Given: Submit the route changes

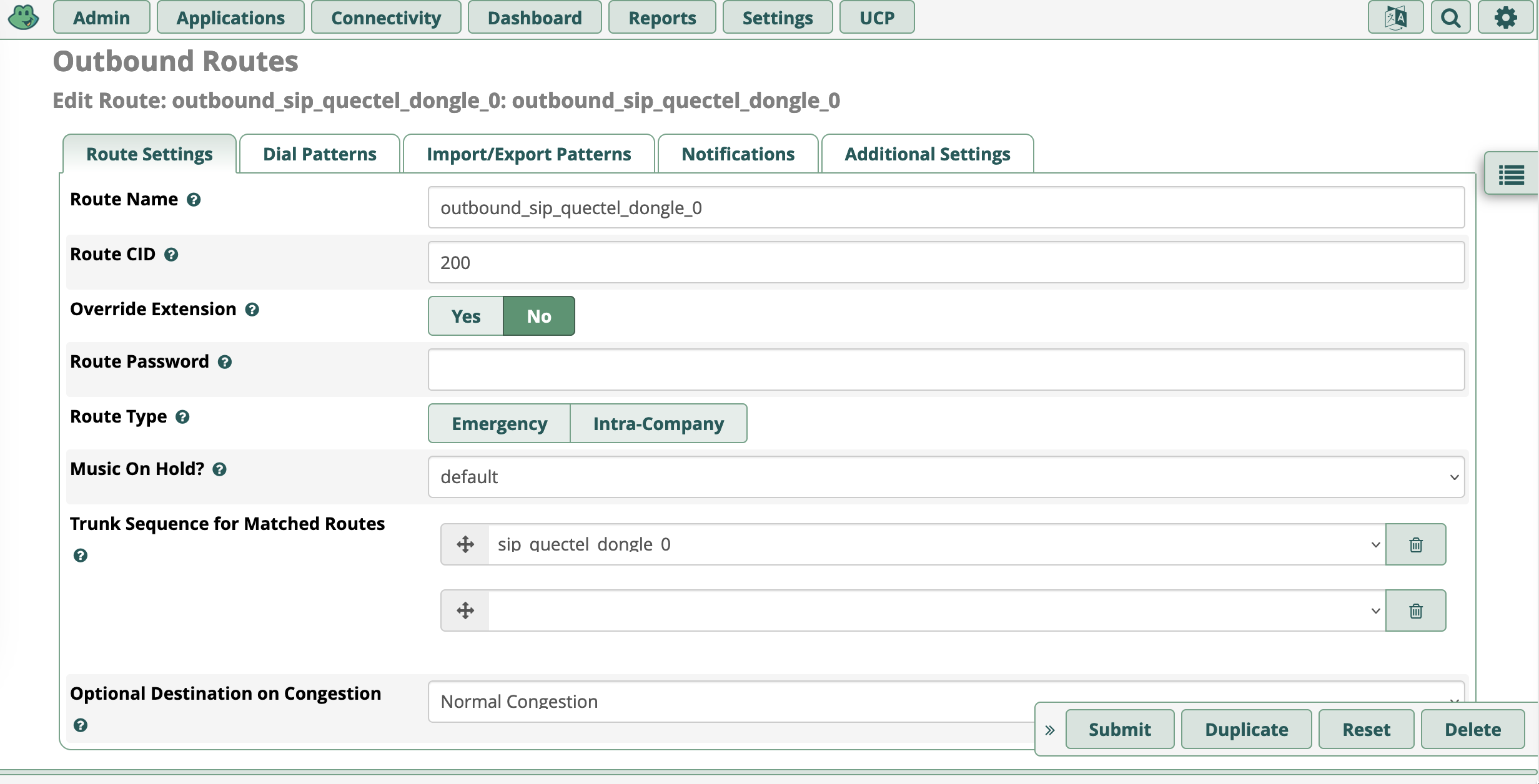Looking at the screenshot, I should (1119, 728).
